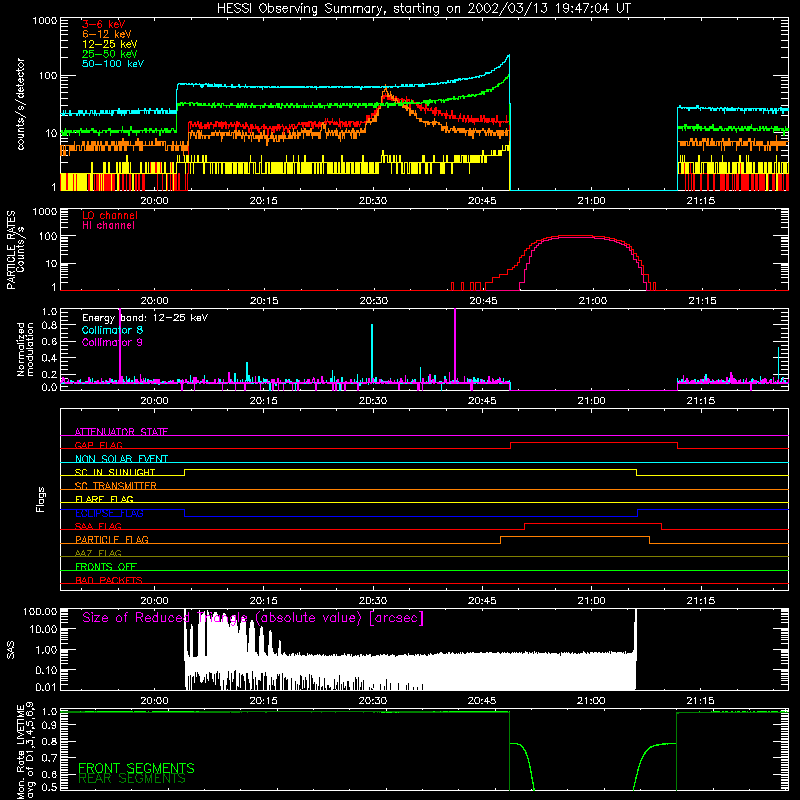800x800 pixels.
Task: Click the Size of Reduced Triangle label
Action: 253,618
